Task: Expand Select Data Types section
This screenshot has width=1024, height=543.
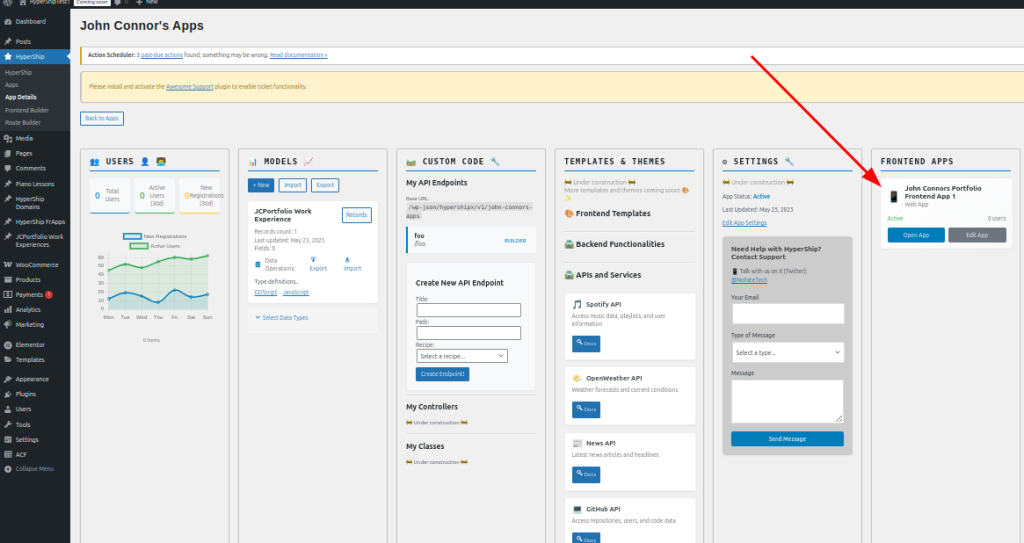Action: (281, 318)
